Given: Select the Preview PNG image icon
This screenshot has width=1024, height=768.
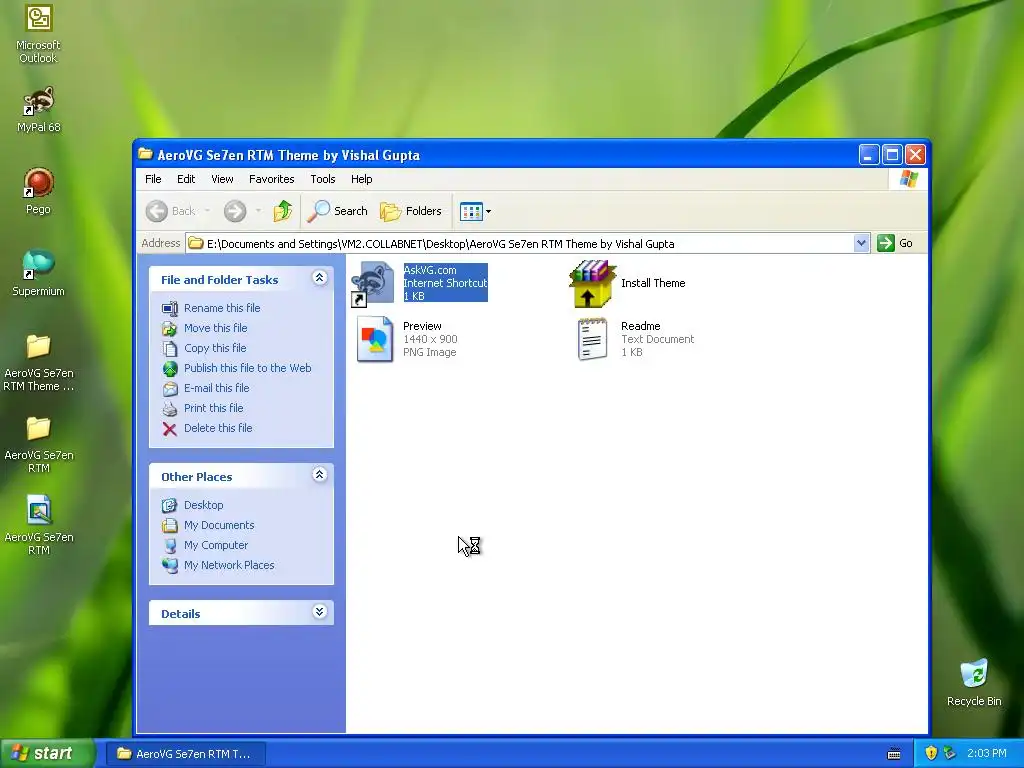Looking at the screenshot, I should (374, 339).
